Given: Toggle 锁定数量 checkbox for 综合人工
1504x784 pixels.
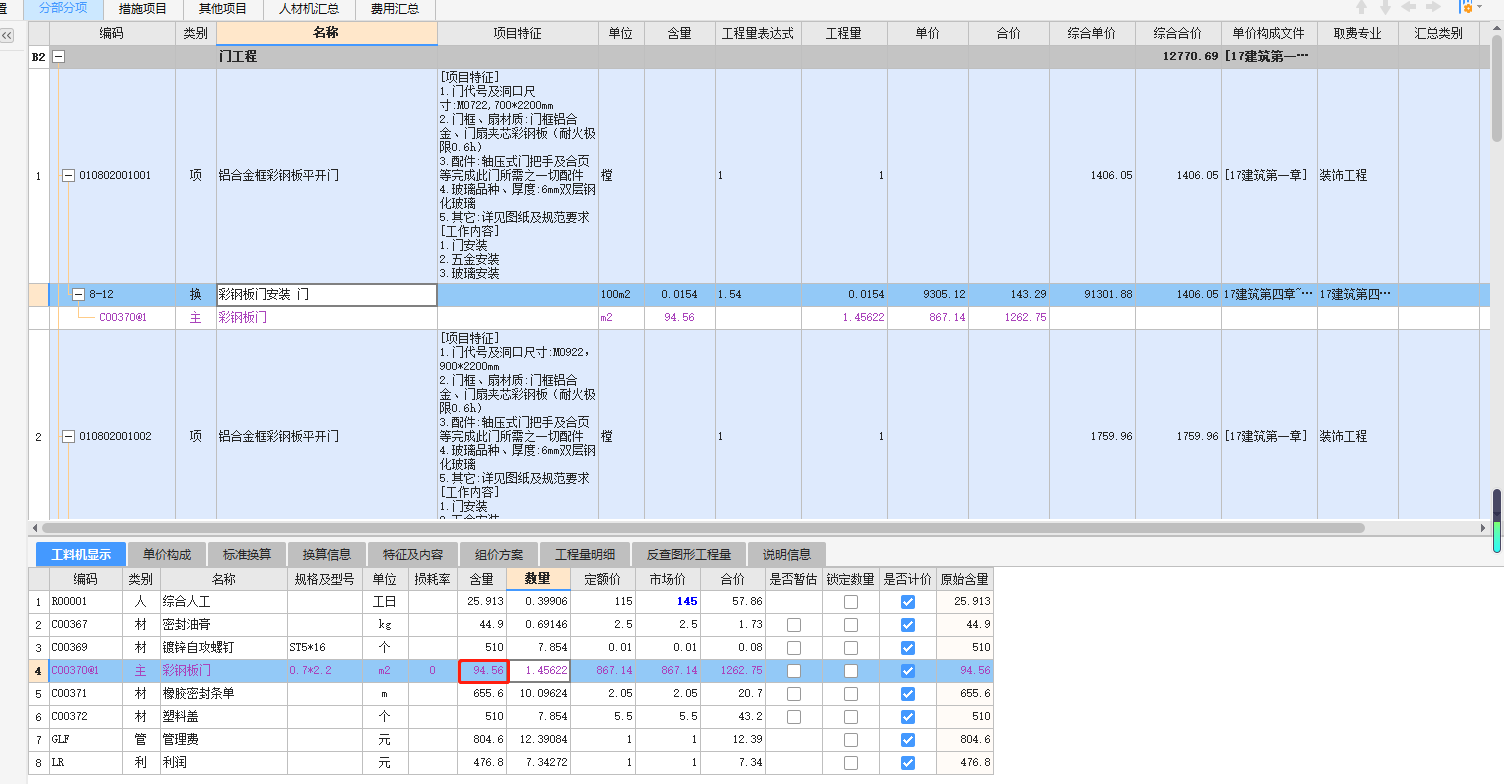Looking at the screenshot, I should tap(850, 602).
